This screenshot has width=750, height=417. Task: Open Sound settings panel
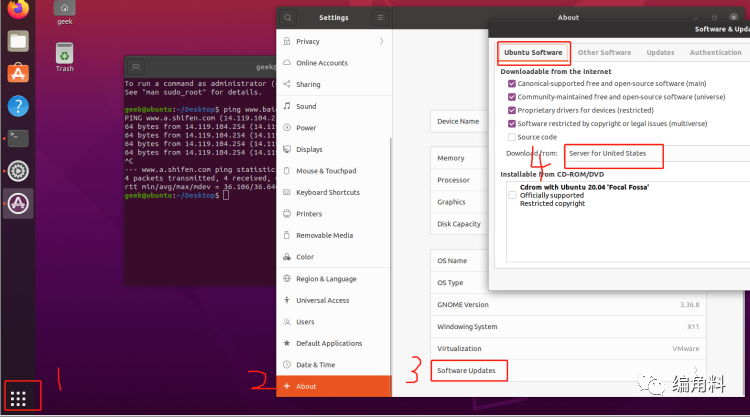point(333,106)
